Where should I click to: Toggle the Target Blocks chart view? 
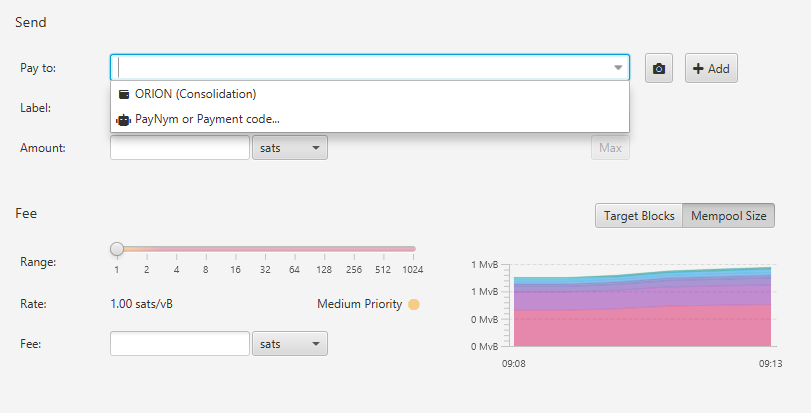(639, 216)
